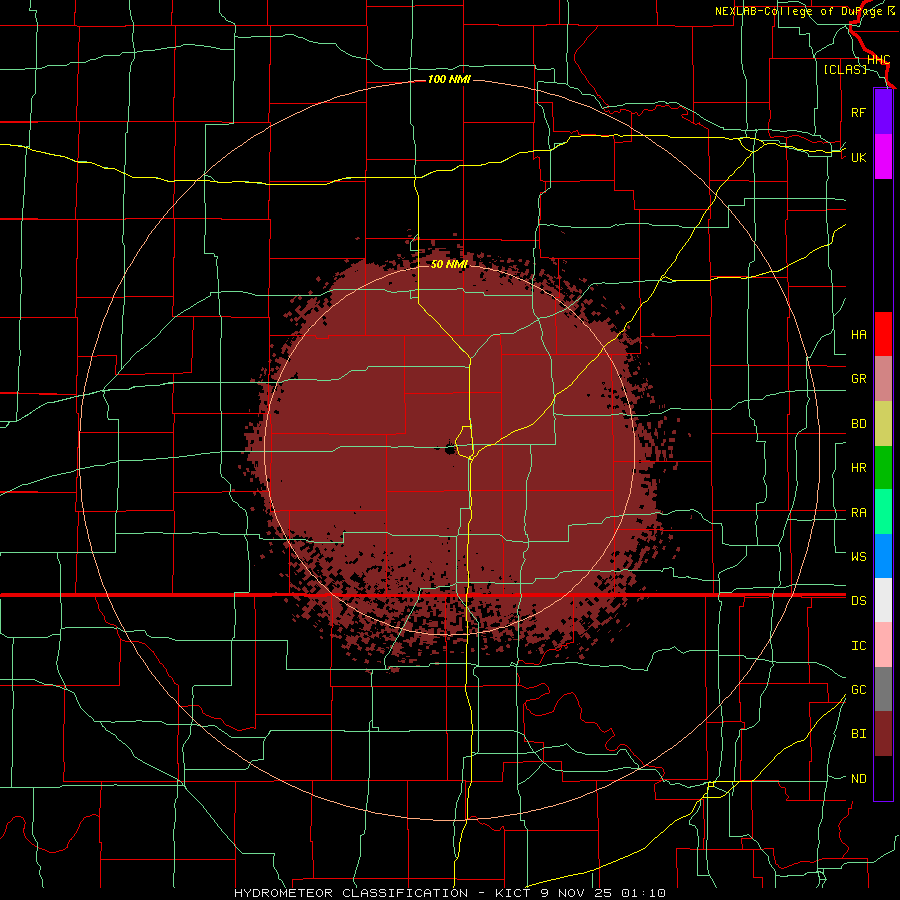This screenshot has width=900, height=900.
Task: Click the mint RA legend color swatch
Action: tap(883, 511)
